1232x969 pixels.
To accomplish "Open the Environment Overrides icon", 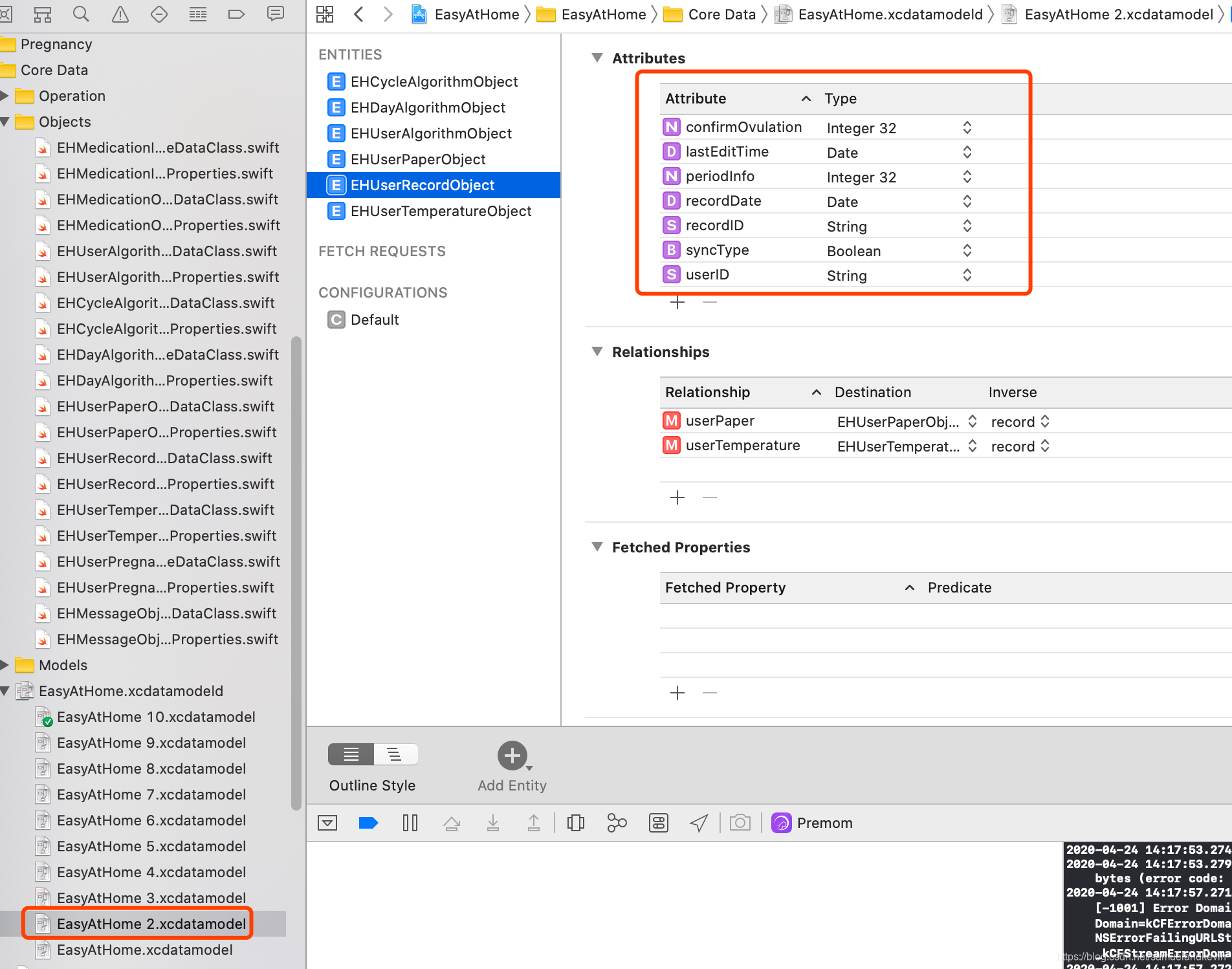I will pyautogui.click(x=659, y=823).
